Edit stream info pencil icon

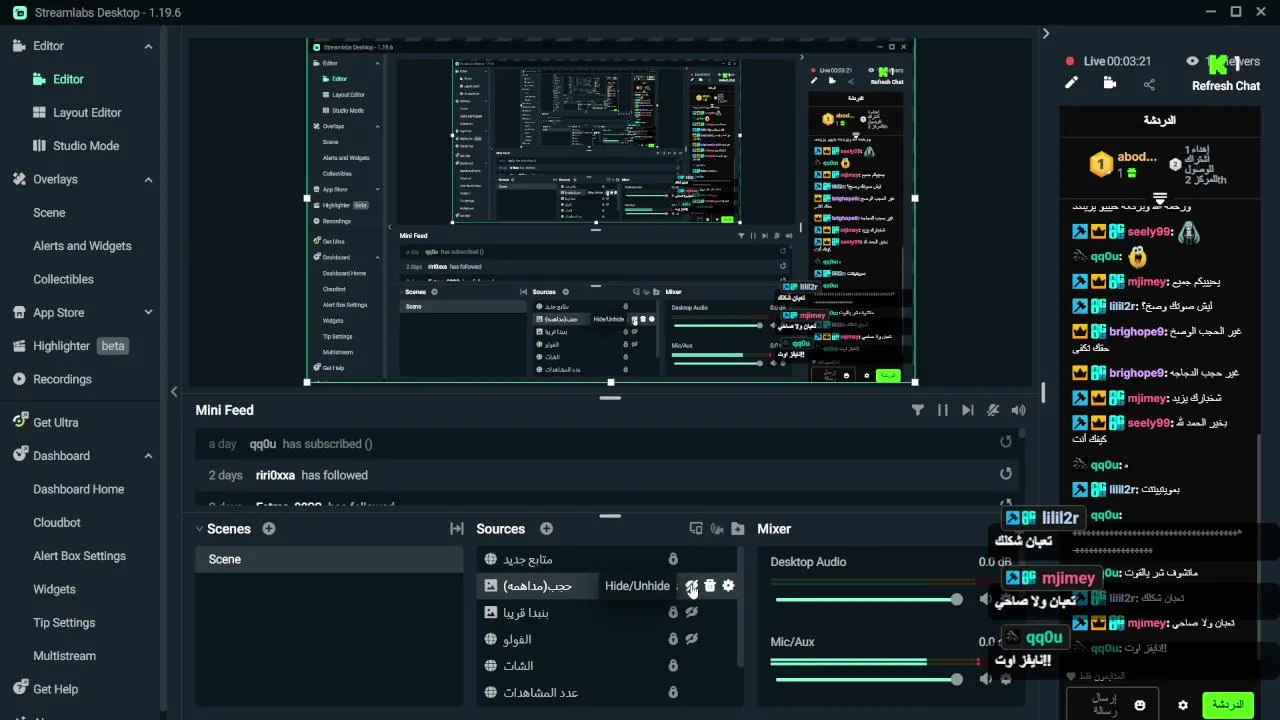tap(1071, 83)
